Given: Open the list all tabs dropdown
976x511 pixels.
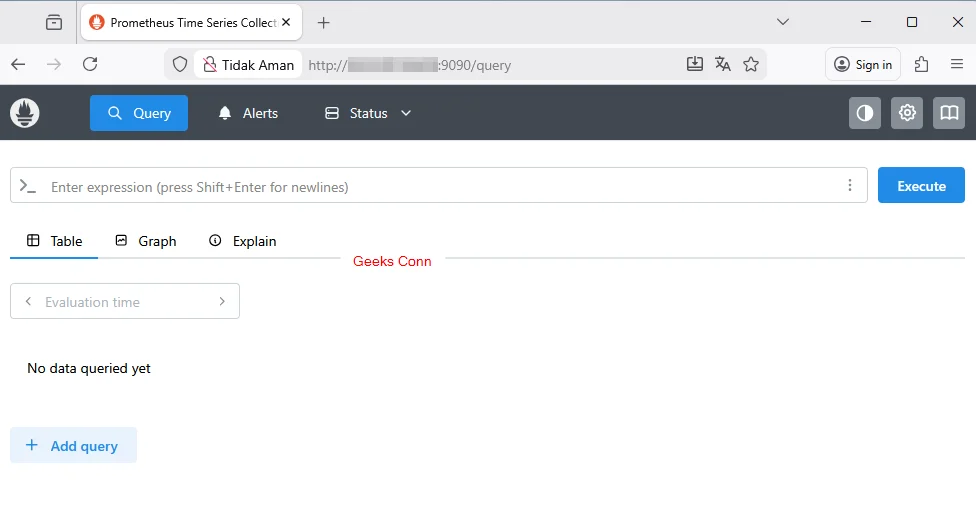Looking at the screenshot, I should 782,22.
